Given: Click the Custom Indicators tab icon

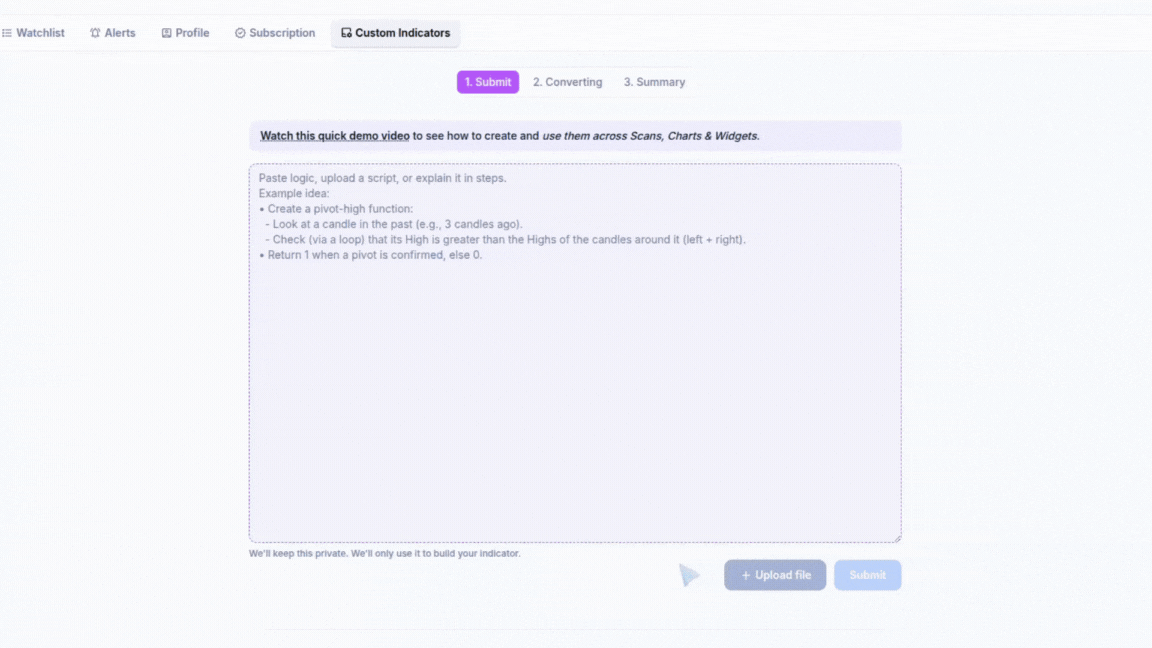Looking at the screenshot, I should pyautogui.click(x=346, y=33).
